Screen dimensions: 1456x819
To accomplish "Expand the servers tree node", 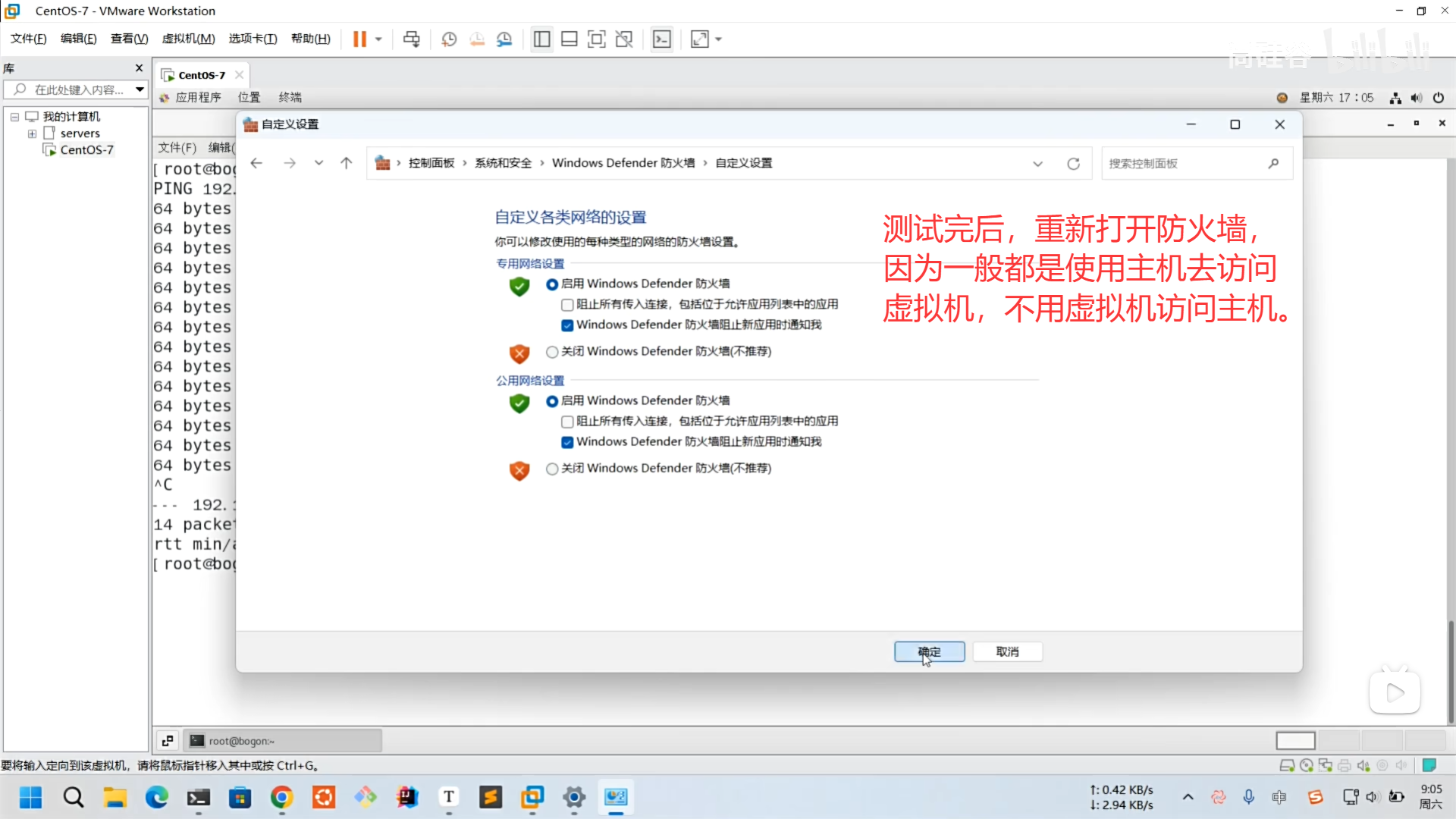I will [x=32, y=133].
